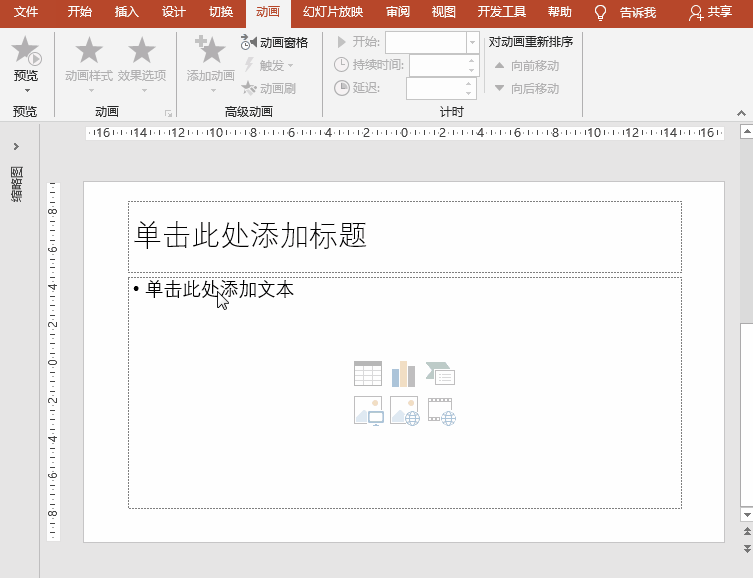Expand the 缩略图 thumbnail pane
Screen dimensions: 753x578
coord(16,146)
